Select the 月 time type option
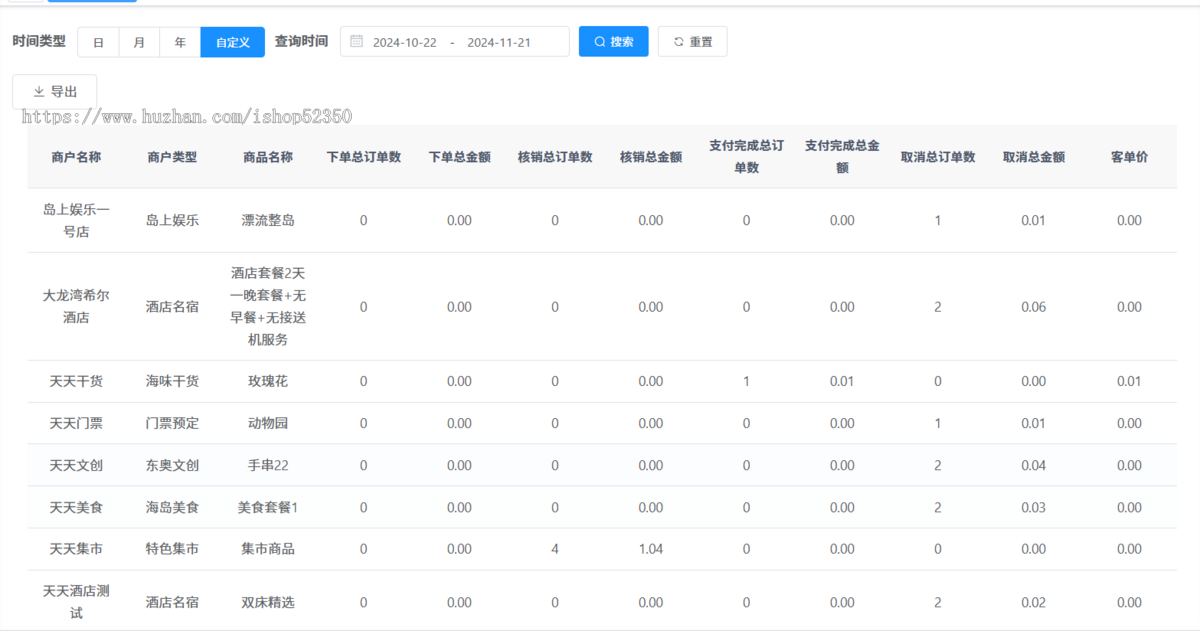Screen dimensions: 1200x631 [139, 42]
